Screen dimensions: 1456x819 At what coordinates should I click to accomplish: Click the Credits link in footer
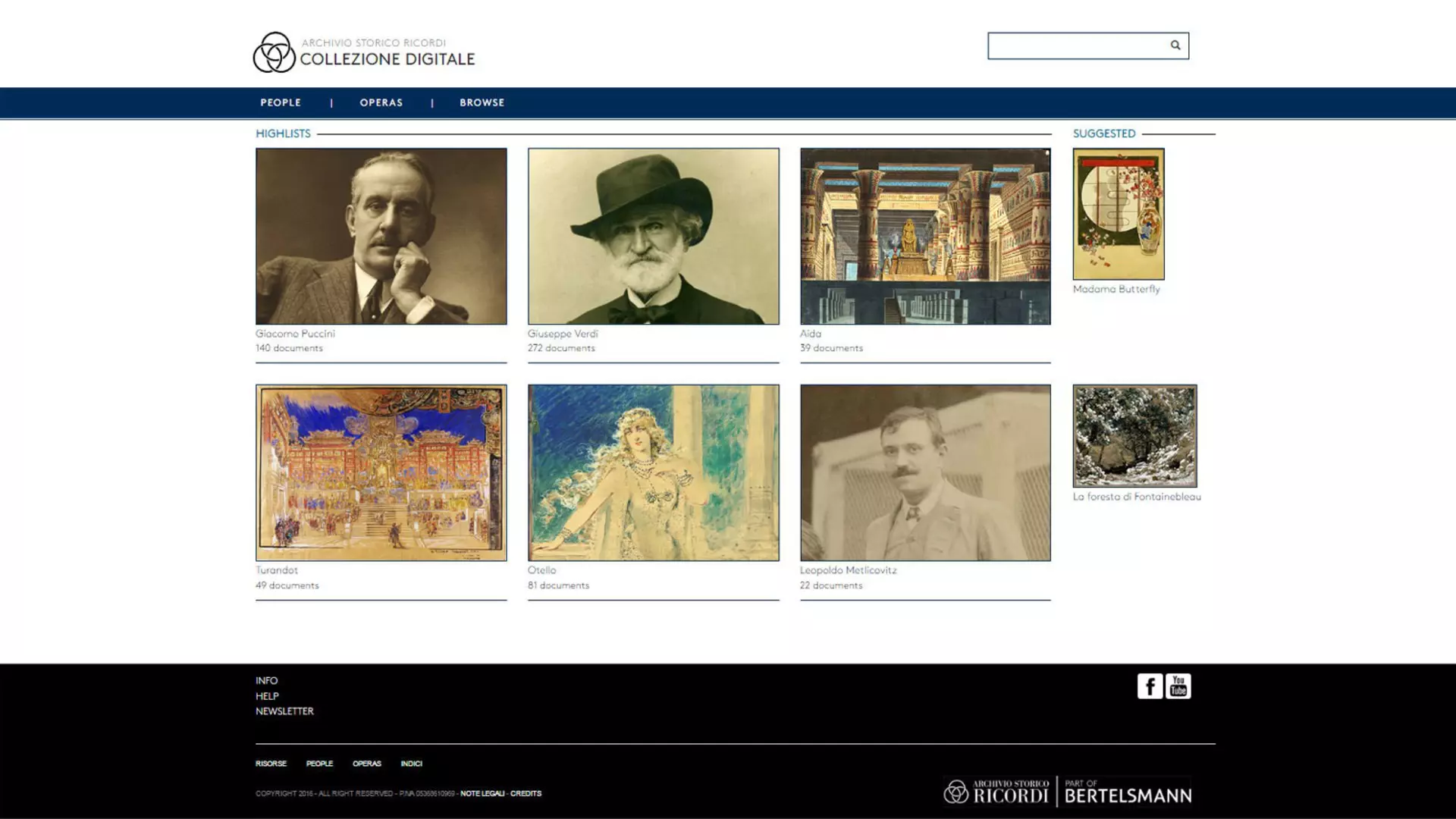pos(526,793)
